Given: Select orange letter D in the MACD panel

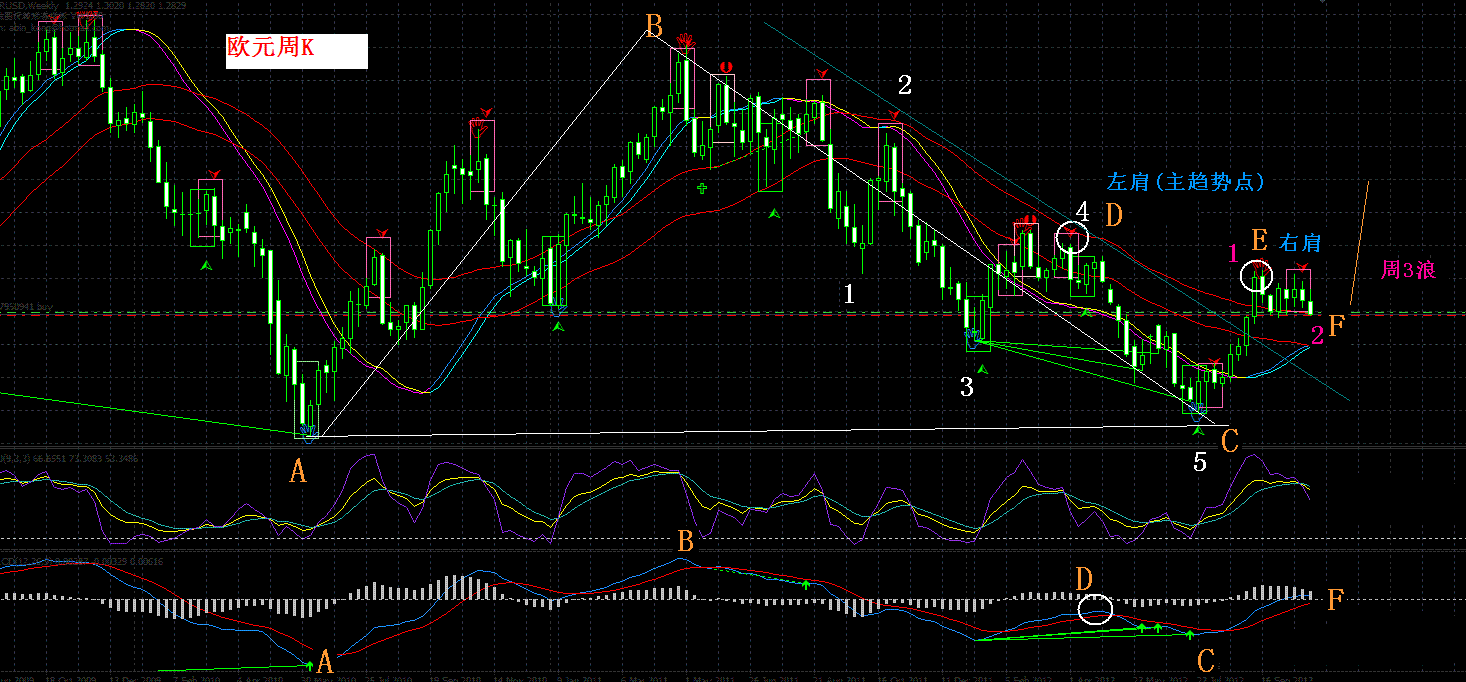Looking at the screenshot, I should 1084,579.
